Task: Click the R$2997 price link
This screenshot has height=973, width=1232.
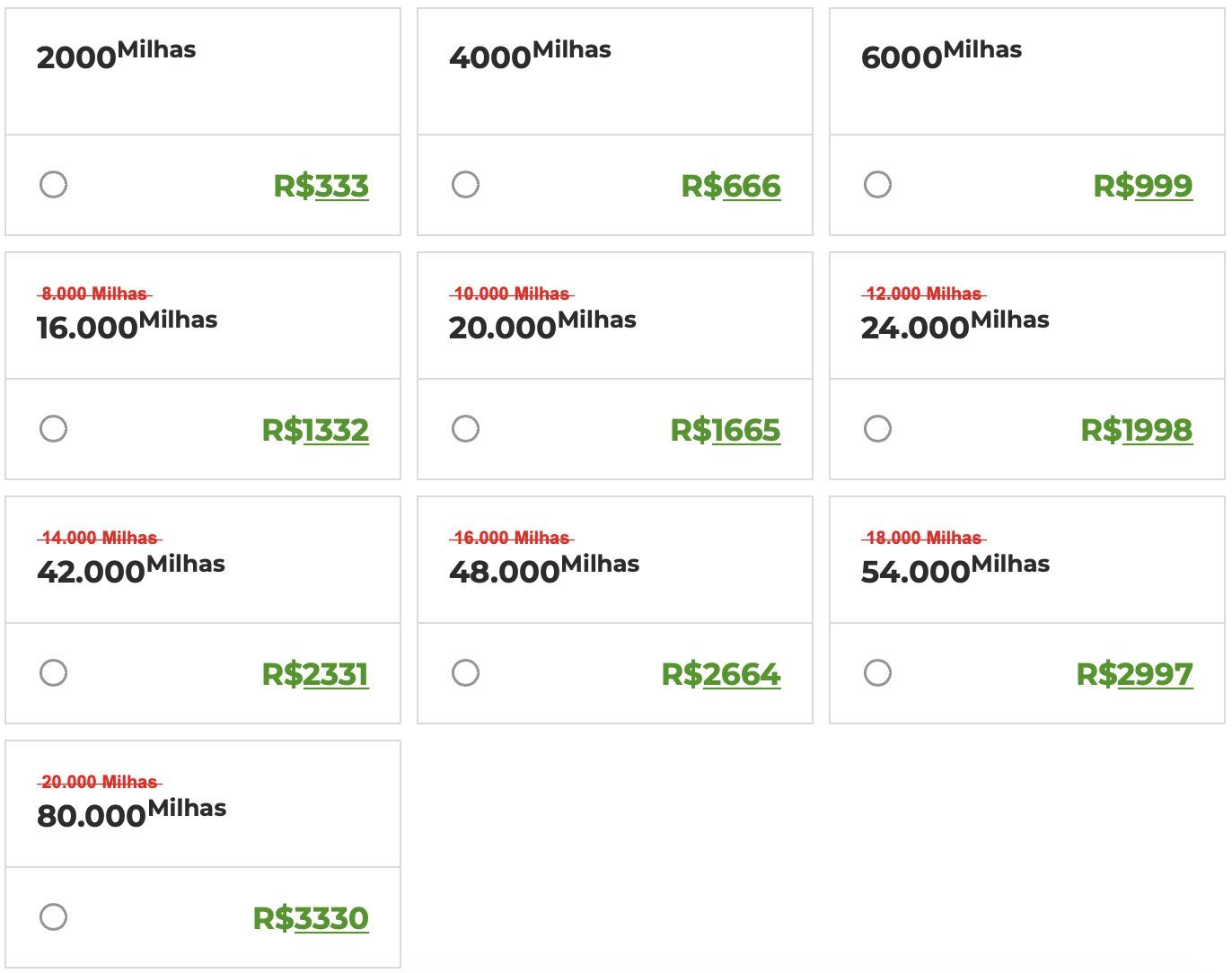Action: point(1135,674)
